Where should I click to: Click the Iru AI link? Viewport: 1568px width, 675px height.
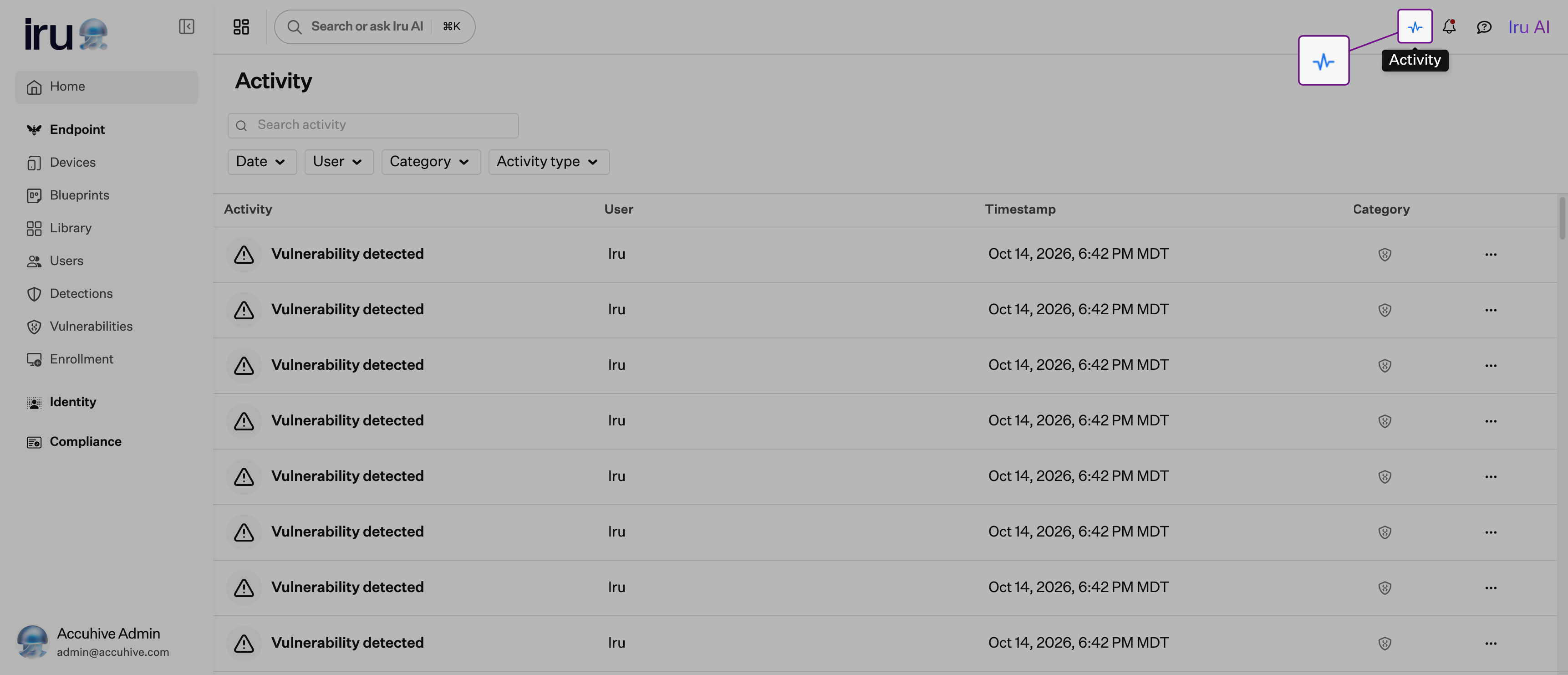1528,27
